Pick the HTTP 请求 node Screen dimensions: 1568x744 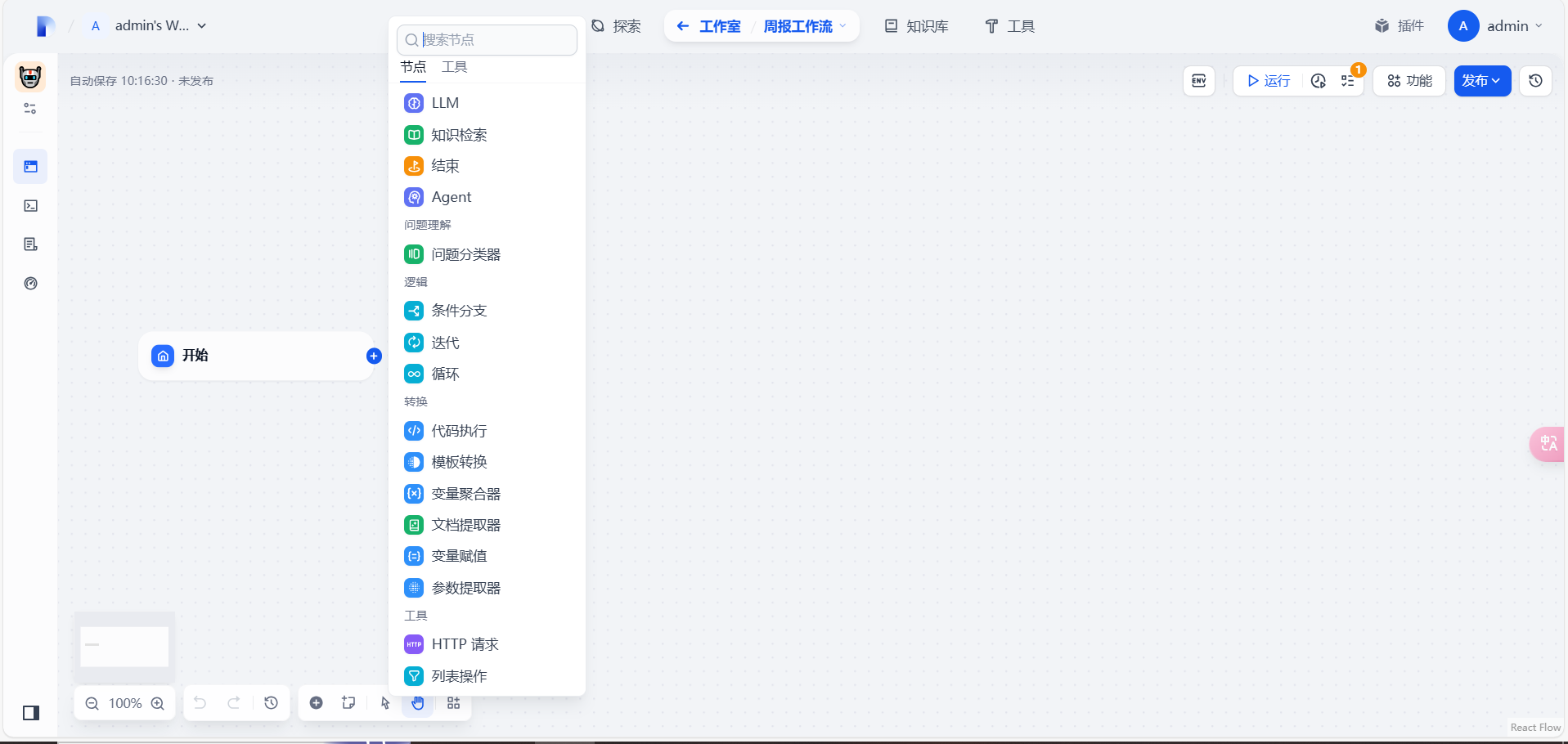(x=464, y=644)
